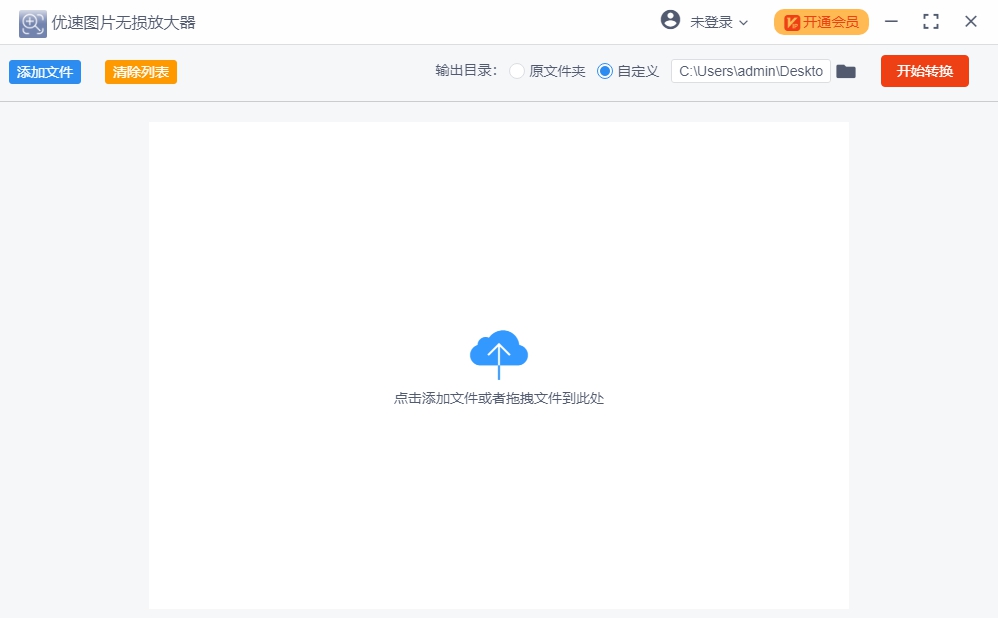The height and width of the screenshot is (618, 998).
Task: Click the 开通会员 VIP badge icon
Action: pyautogui.click(x=793, y=21)
